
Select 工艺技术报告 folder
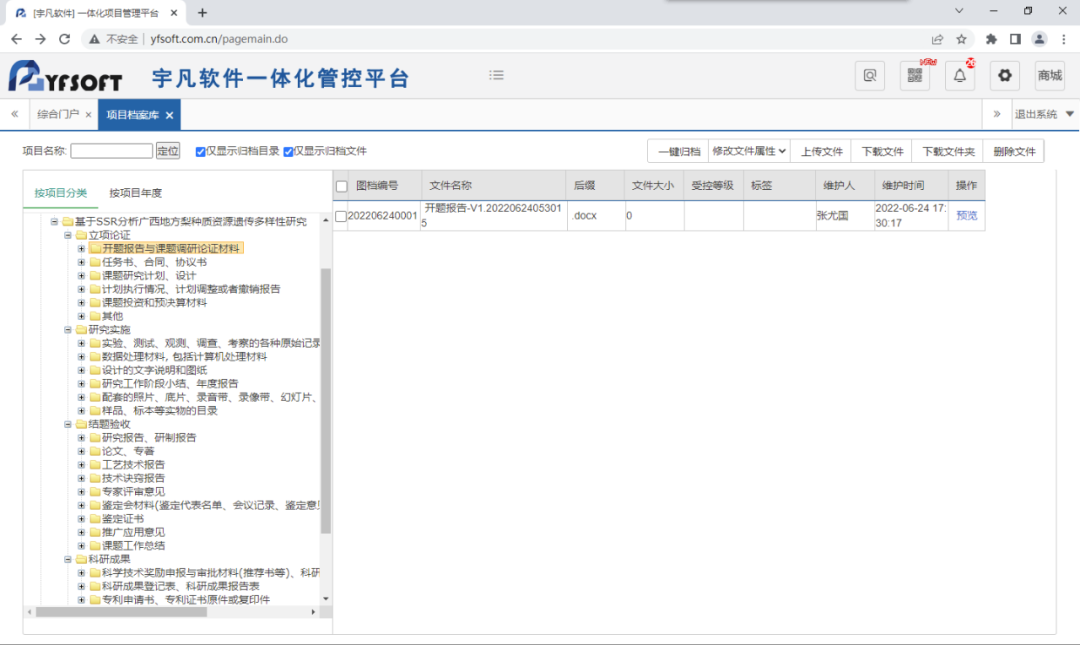(x=133, y=464)
